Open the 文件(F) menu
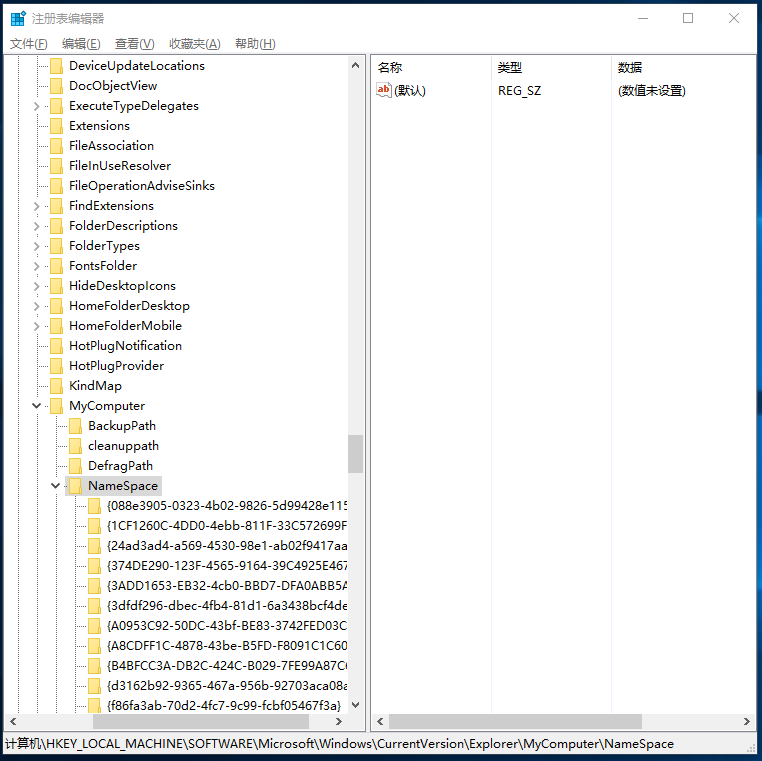This screenshot has height=761, width=762. click(x=29, y=44)
